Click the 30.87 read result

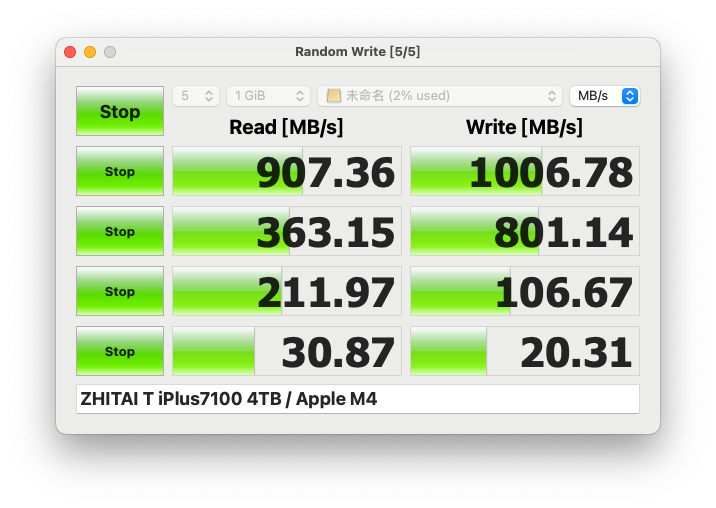287,351
